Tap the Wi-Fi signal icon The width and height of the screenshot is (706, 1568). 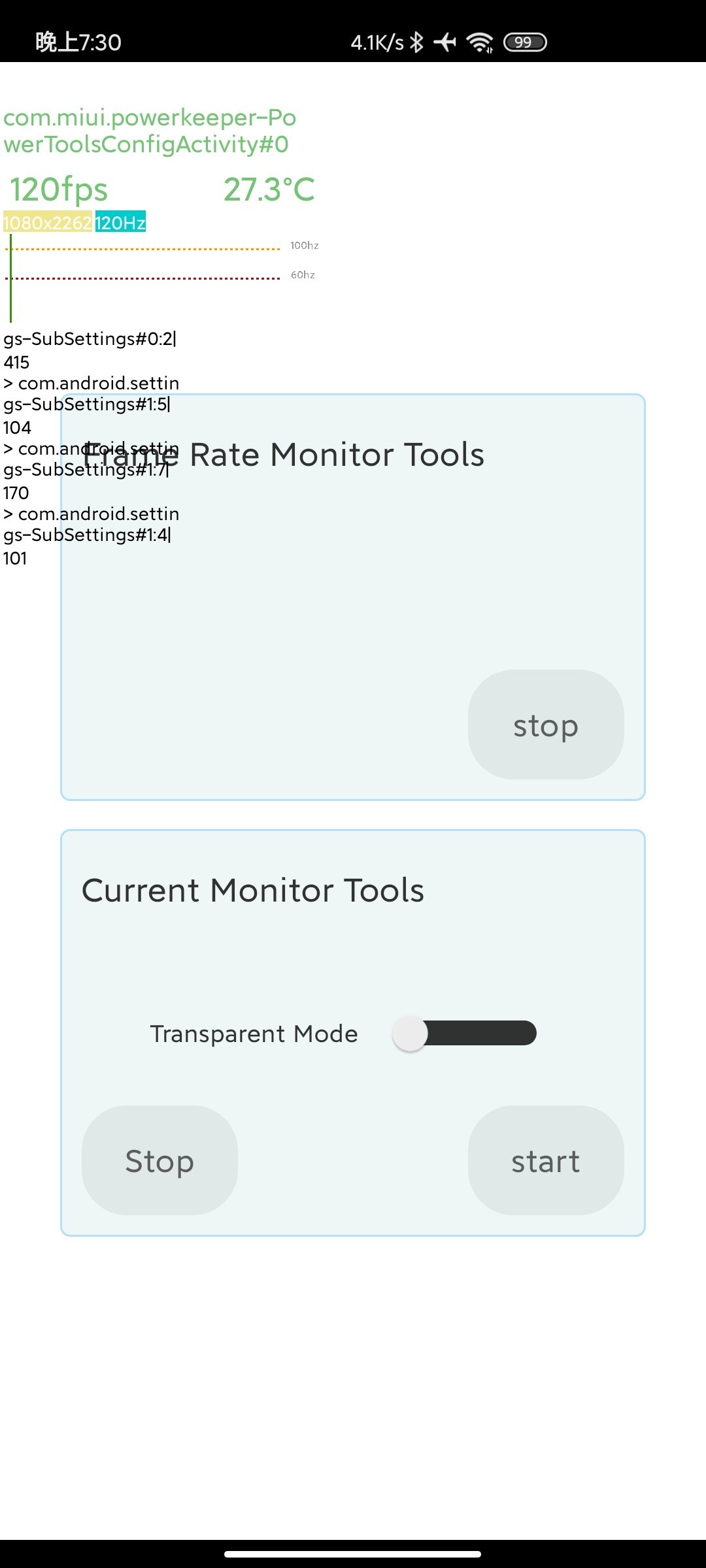[x=480, y=42]
